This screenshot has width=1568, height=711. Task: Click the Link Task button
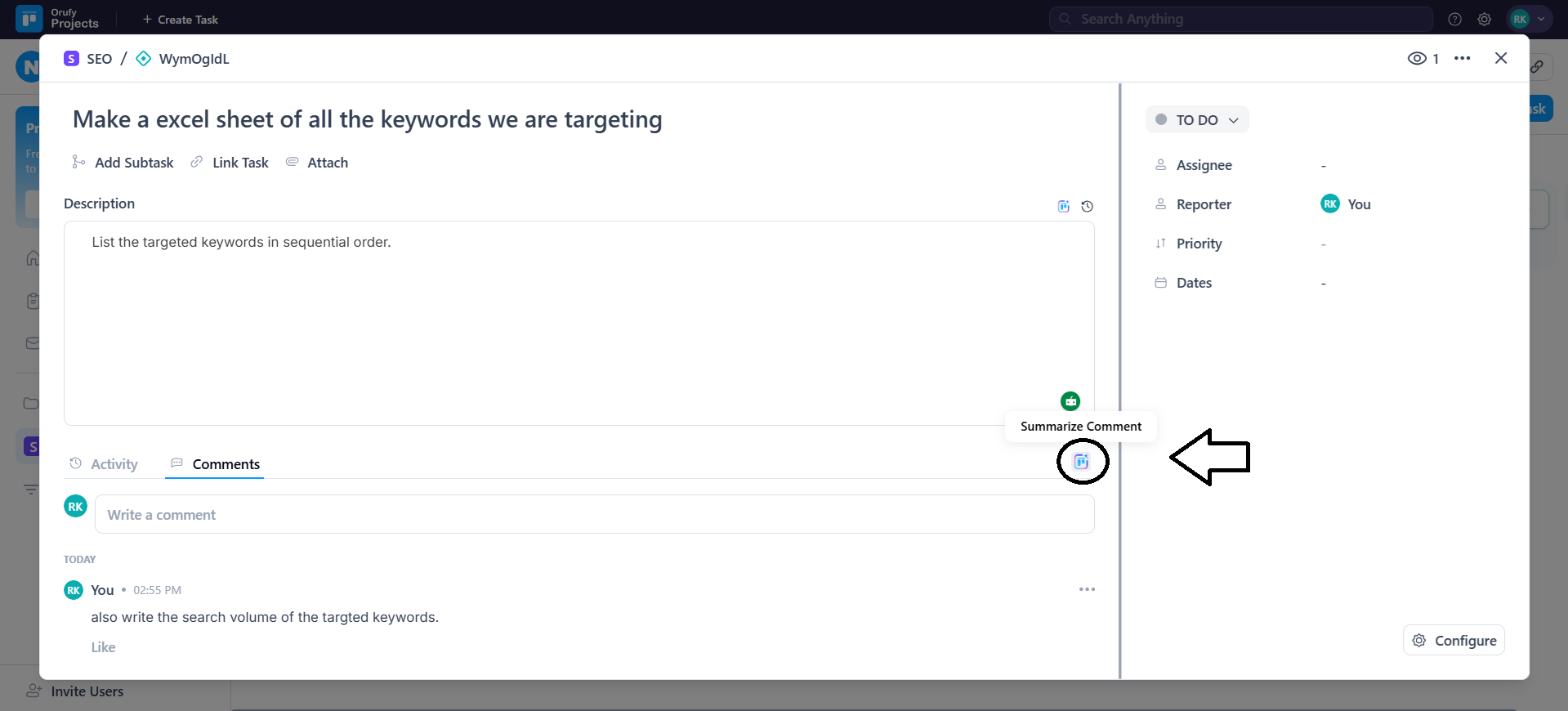point(230,162)
